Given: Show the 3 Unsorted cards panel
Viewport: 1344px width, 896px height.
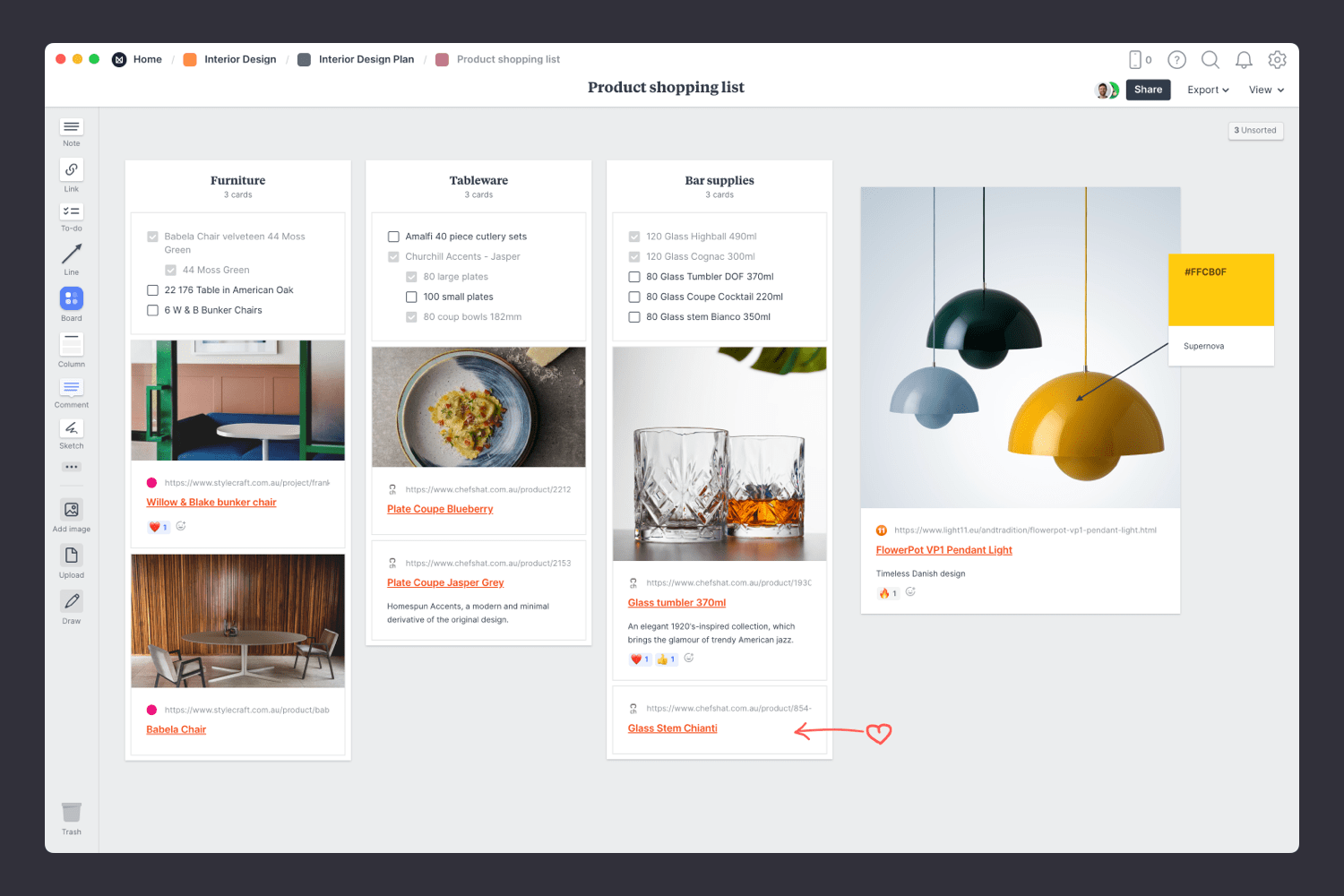Looking at the screenshot, I should pyautogui.click(x=1255, y=131).
